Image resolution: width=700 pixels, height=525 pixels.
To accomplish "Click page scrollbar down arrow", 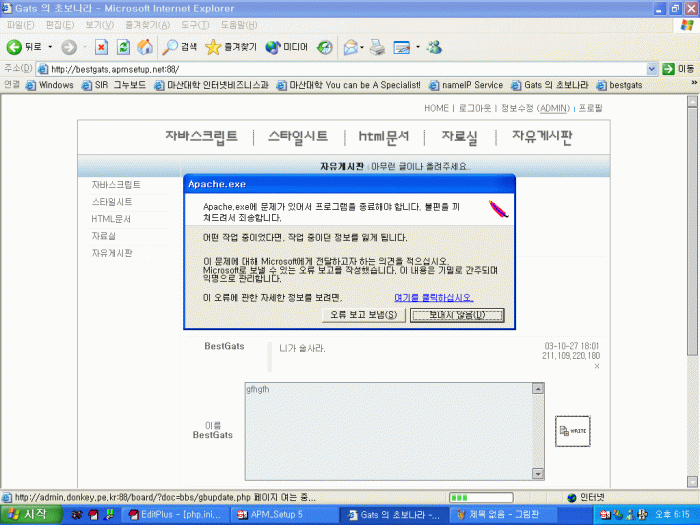I will [692, 482].
